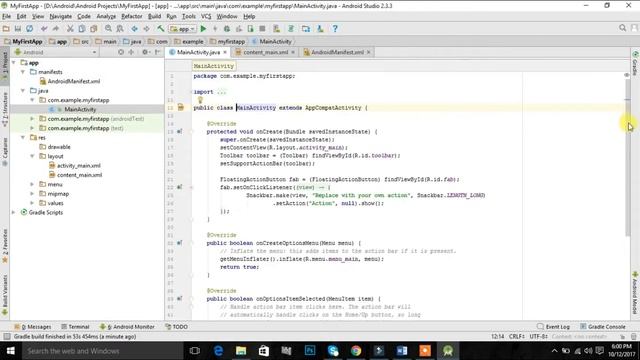Collapse the manifests folder node
The image size is (640, 360).
click(23, 72)
